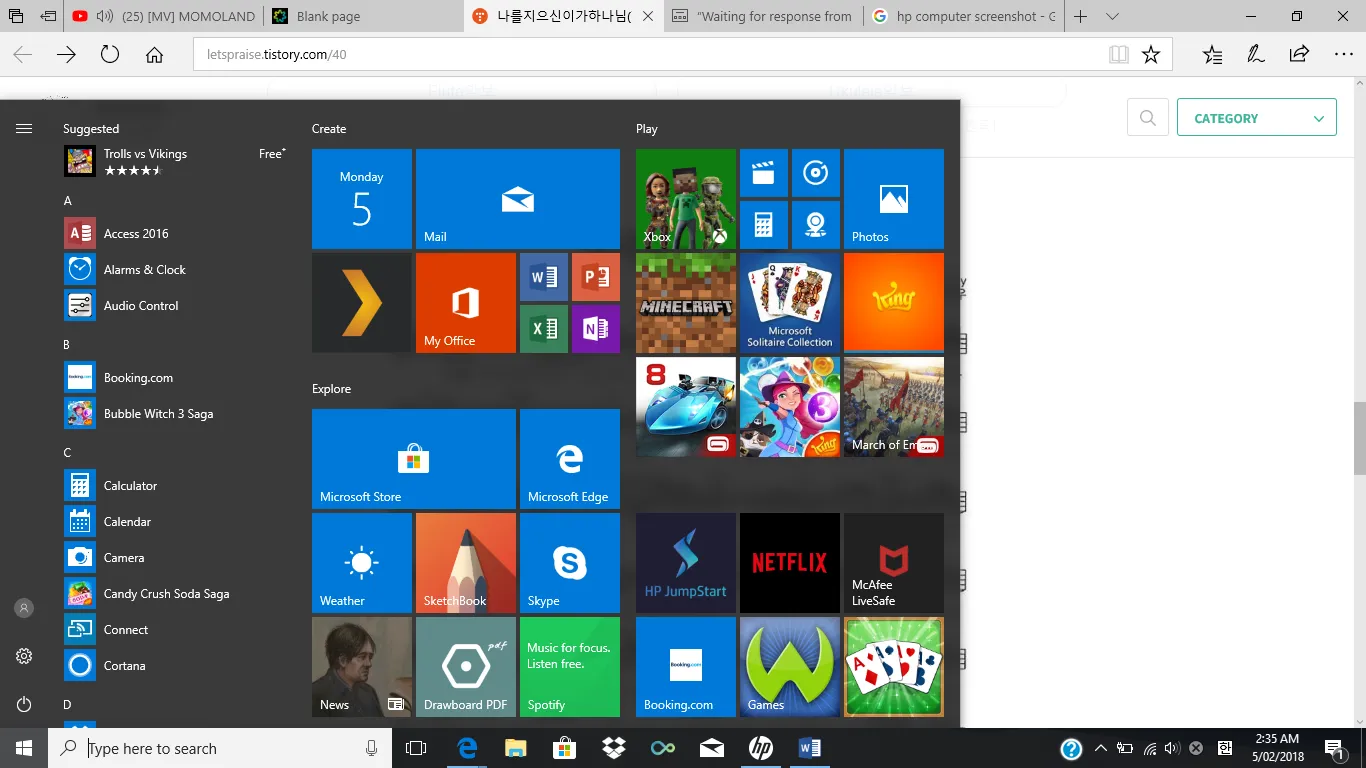Screen dimensions: 1366x768
Task: Click the Power button in Start menu
Action: coord(24,704)
